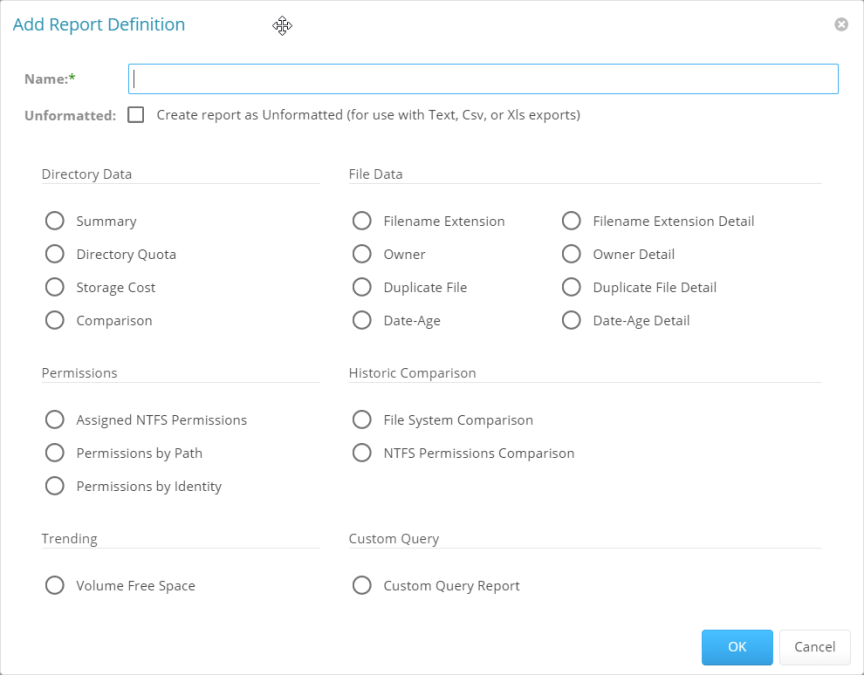
Task: Select the Summary report radio button
Action: (x=55, y=220)
